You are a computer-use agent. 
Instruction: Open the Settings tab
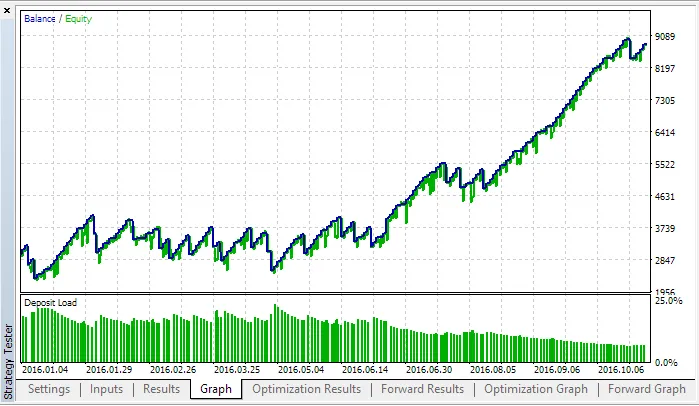click(50, 389)
